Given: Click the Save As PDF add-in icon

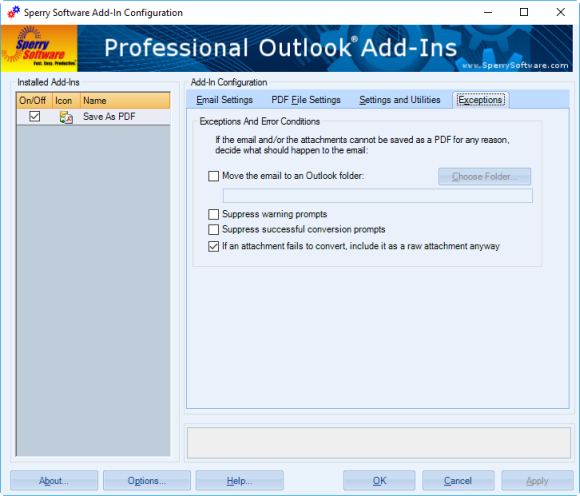Looking at the screenshot, I should pos(66,117).
